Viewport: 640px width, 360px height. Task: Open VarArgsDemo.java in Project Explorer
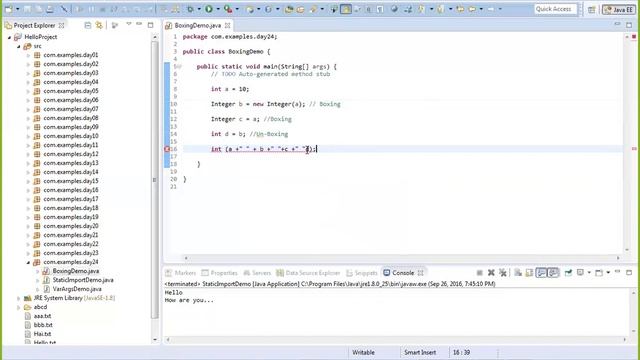pyautogui.click(x=77, y=289)
